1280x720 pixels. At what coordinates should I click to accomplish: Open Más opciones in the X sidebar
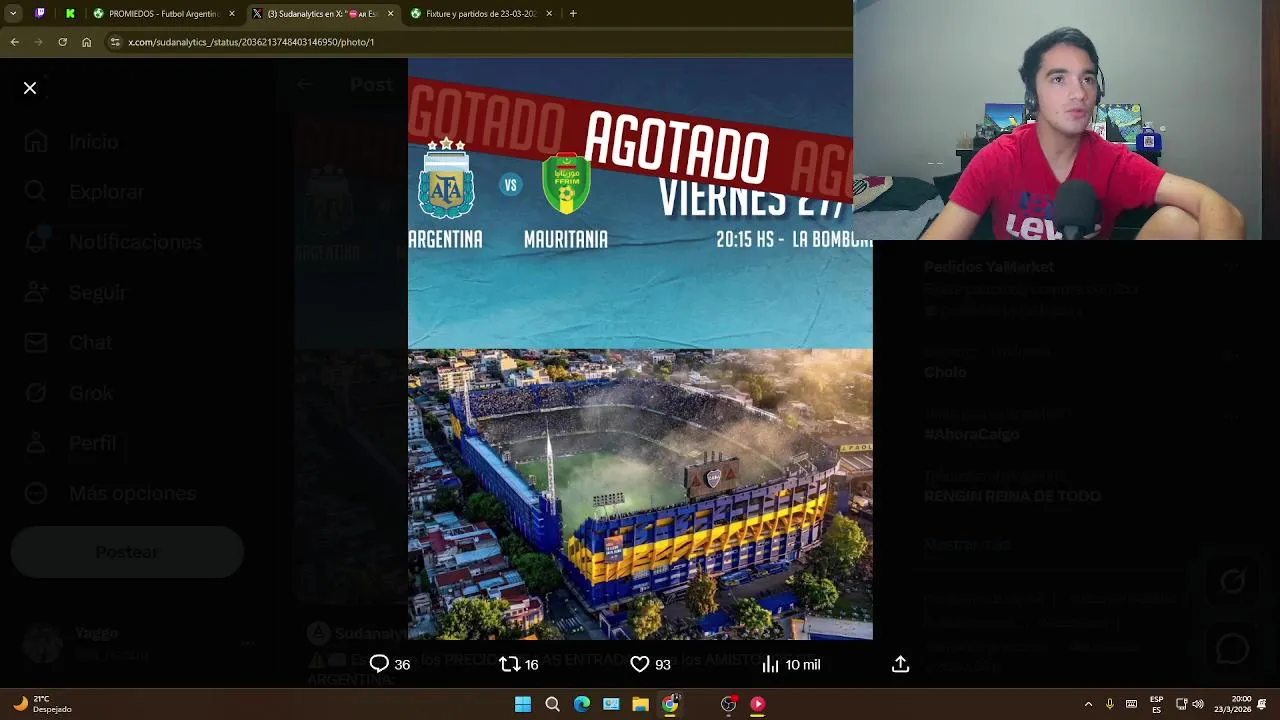click(x=110, y=493)
